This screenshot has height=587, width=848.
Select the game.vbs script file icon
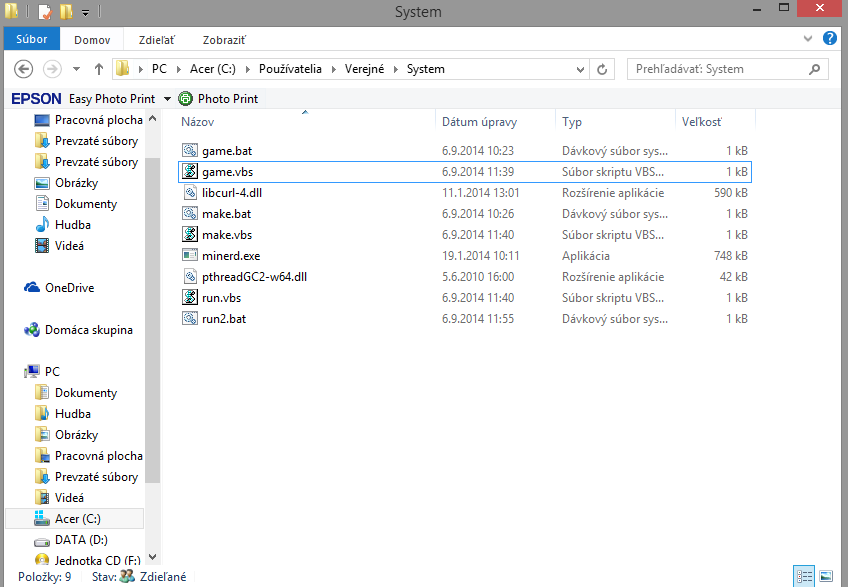(190, 172)
